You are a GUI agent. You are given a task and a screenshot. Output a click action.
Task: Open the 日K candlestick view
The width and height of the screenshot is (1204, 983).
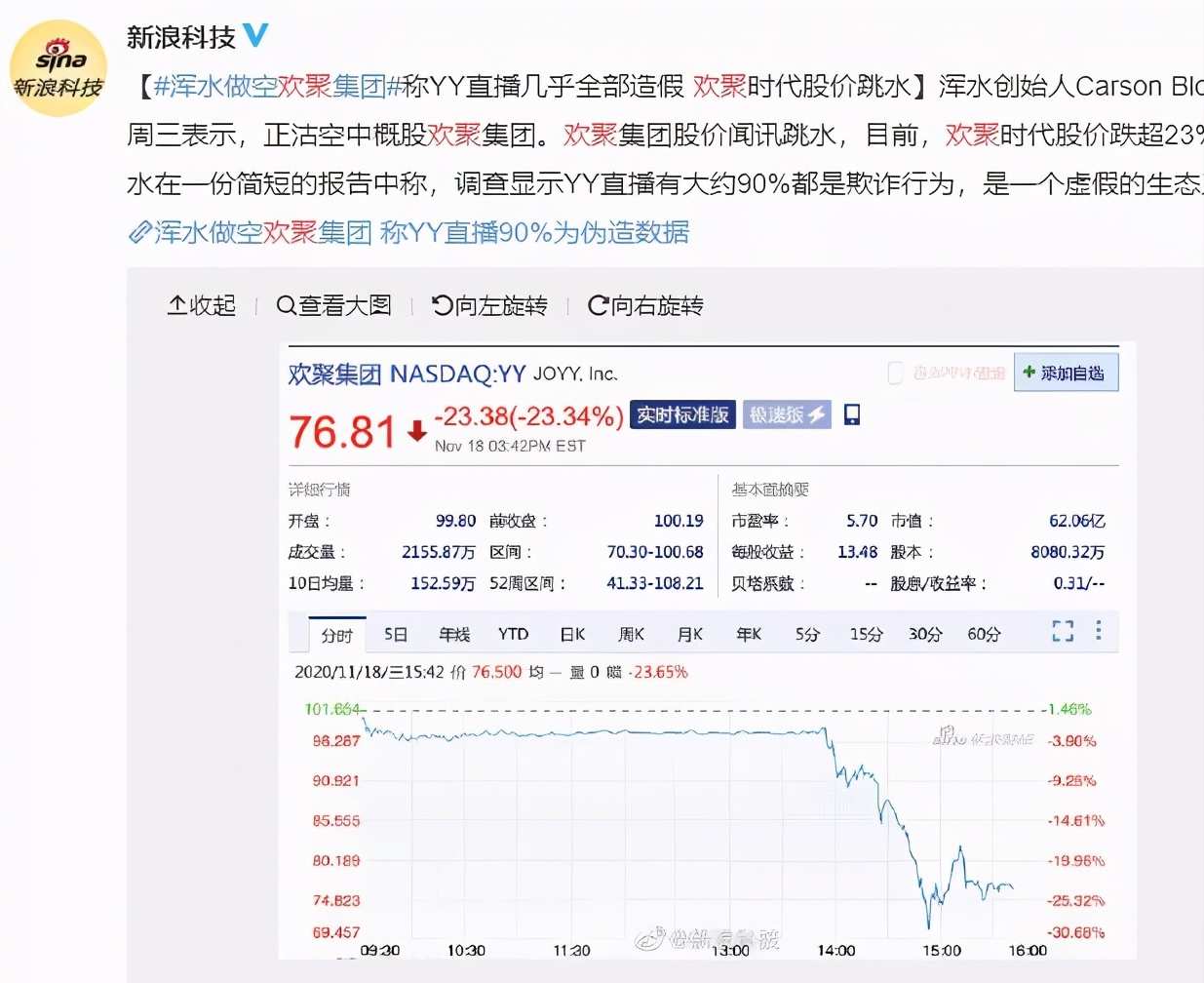point(571,634)
